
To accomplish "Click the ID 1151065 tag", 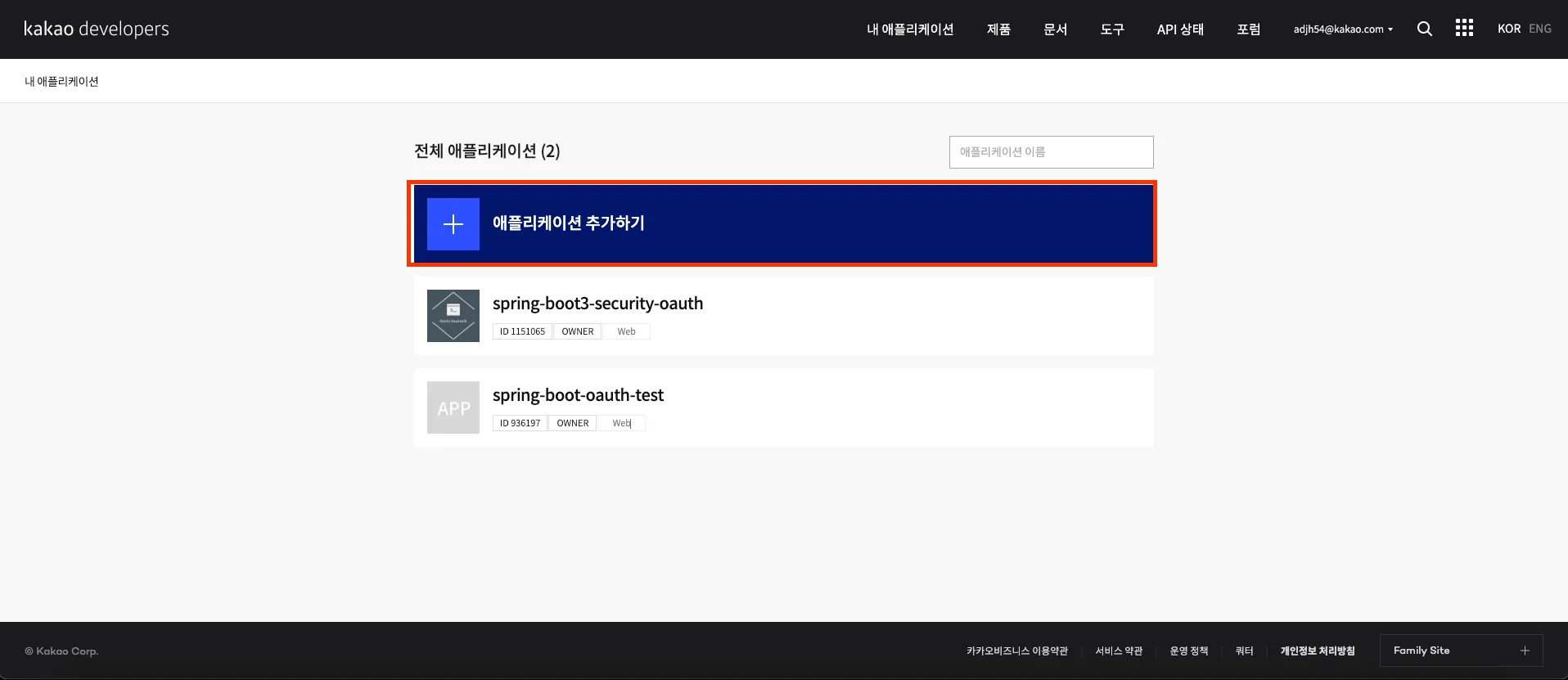I will click(x=522, y=331).
